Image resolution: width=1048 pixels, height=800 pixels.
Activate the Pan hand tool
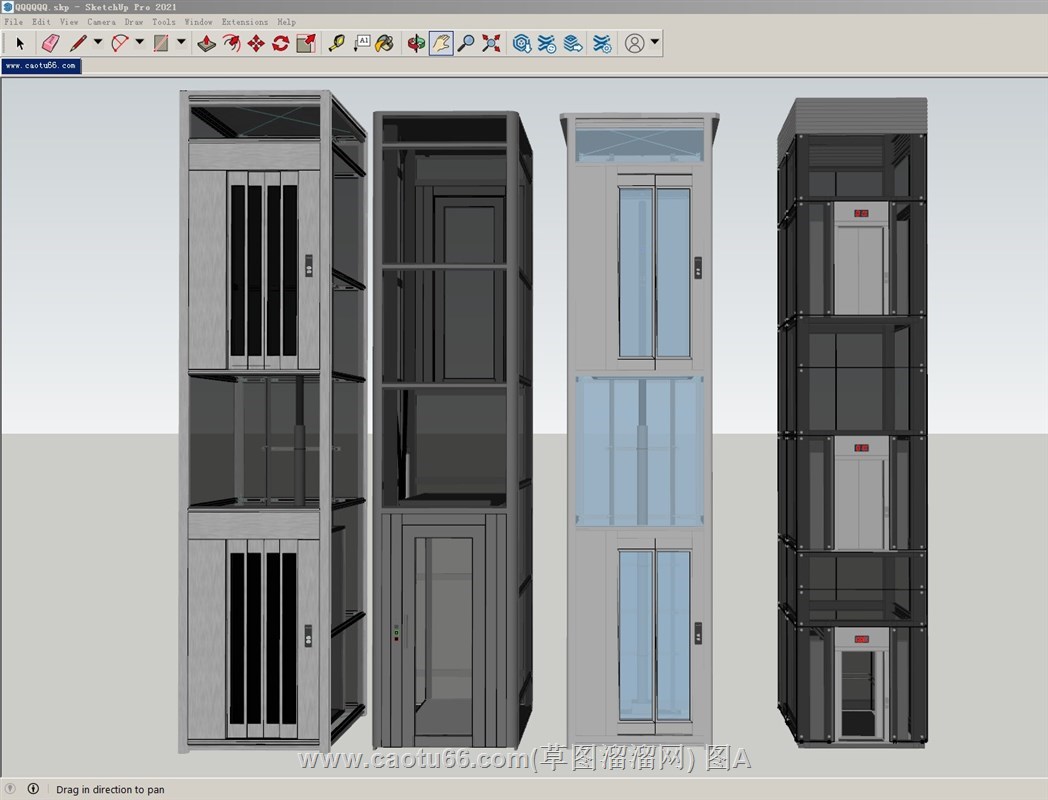click(x=441, y=43)
